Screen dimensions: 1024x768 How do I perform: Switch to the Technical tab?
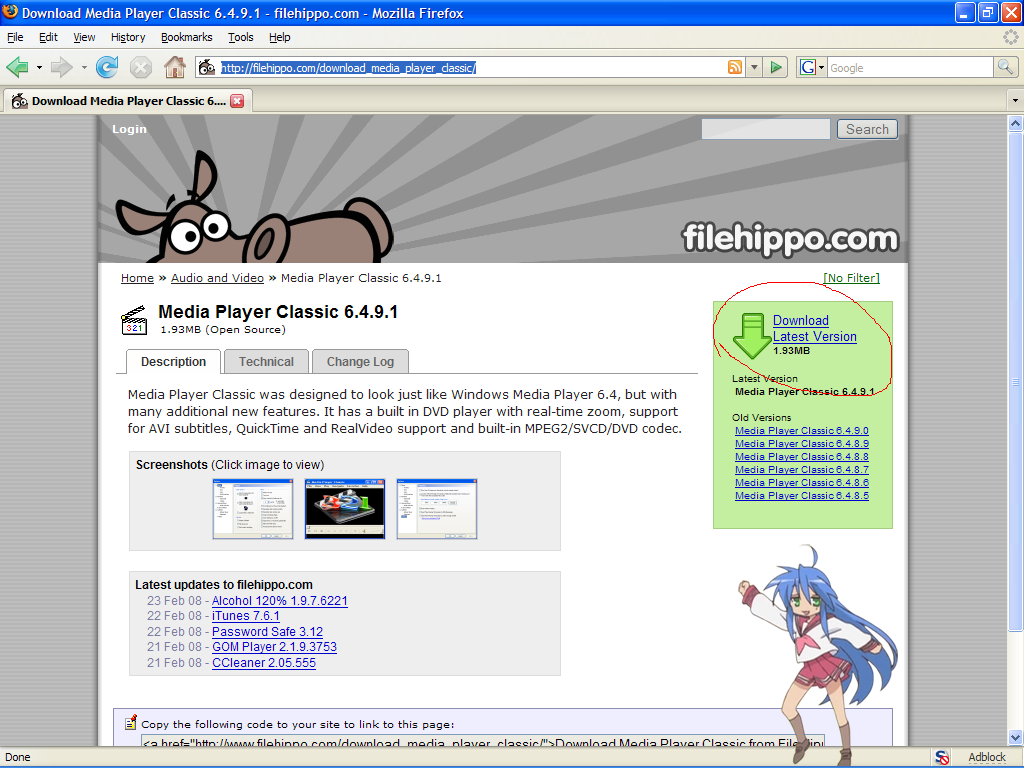pos(266,361)
